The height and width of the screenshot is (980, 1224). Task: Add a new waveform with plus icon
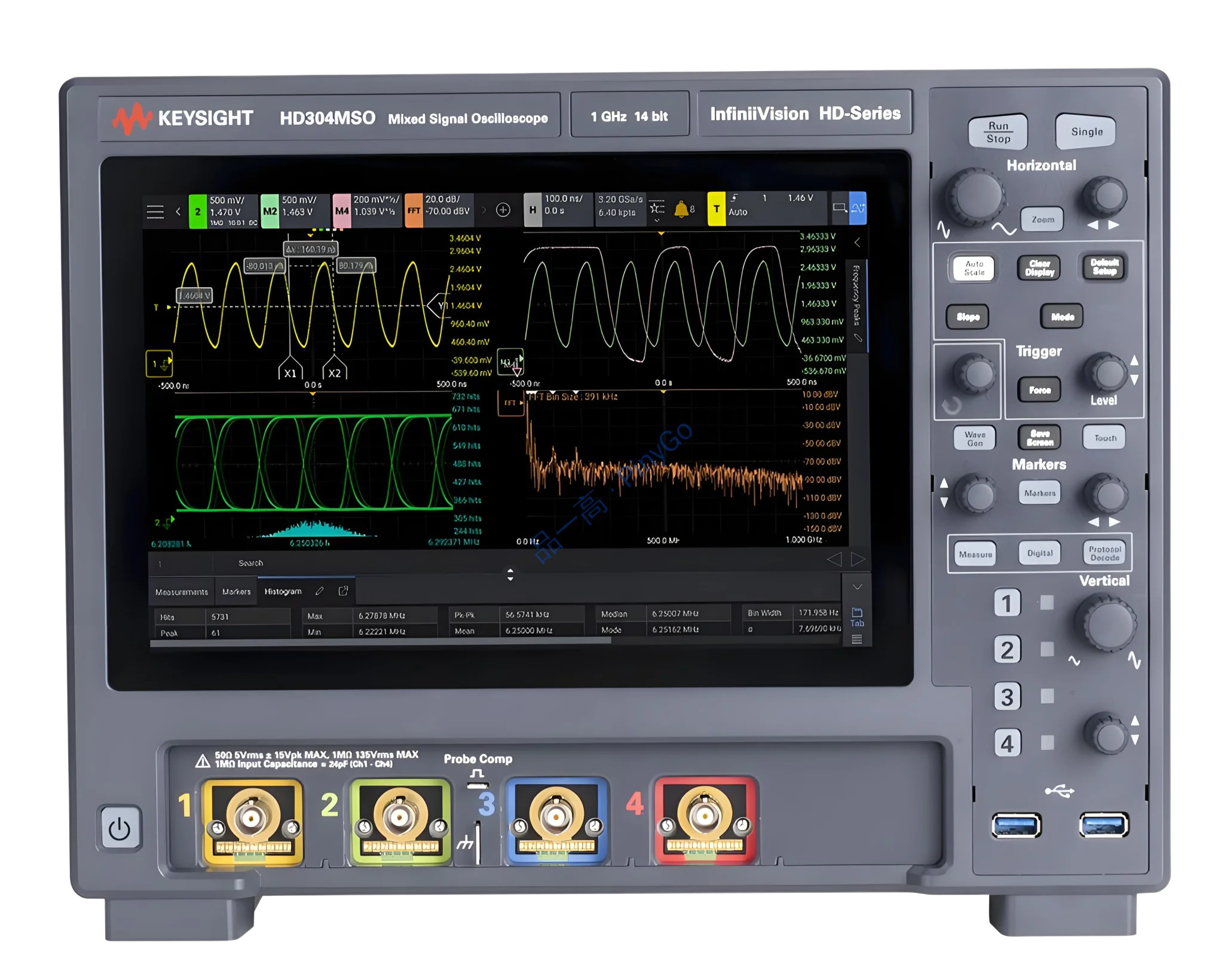pyautogui.click(x=503, y=210)
